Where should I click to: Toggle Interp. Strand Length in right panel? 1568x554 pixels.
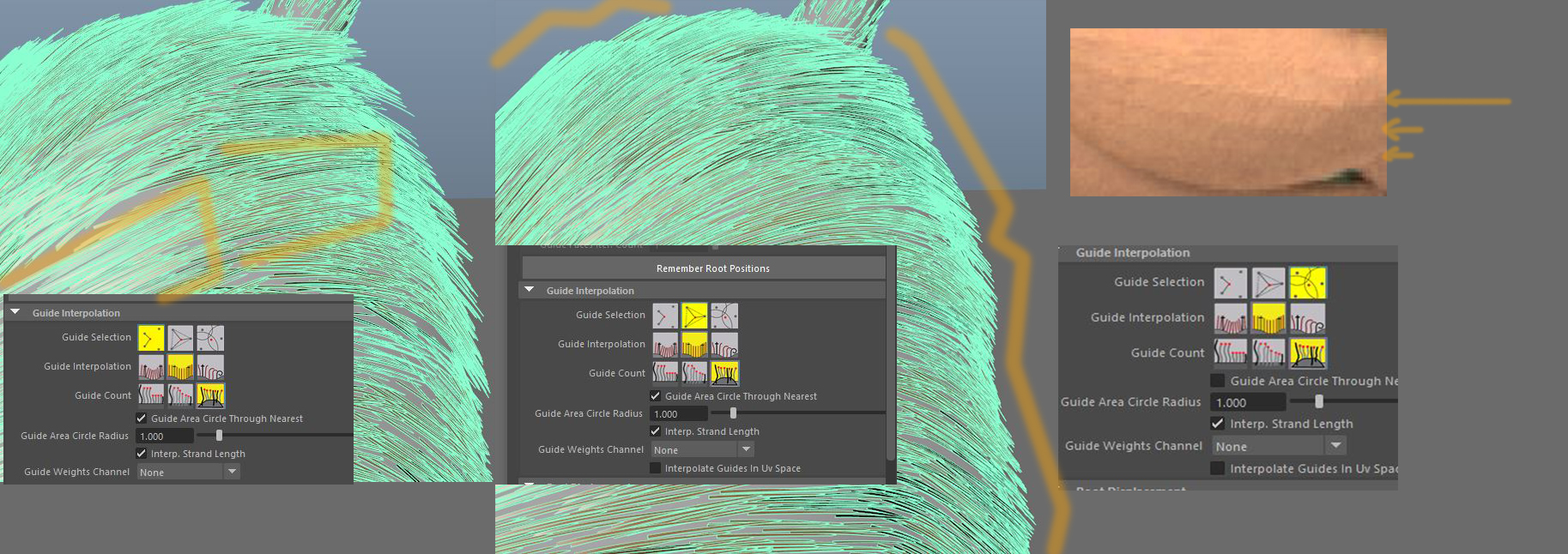pos(1217,424)
